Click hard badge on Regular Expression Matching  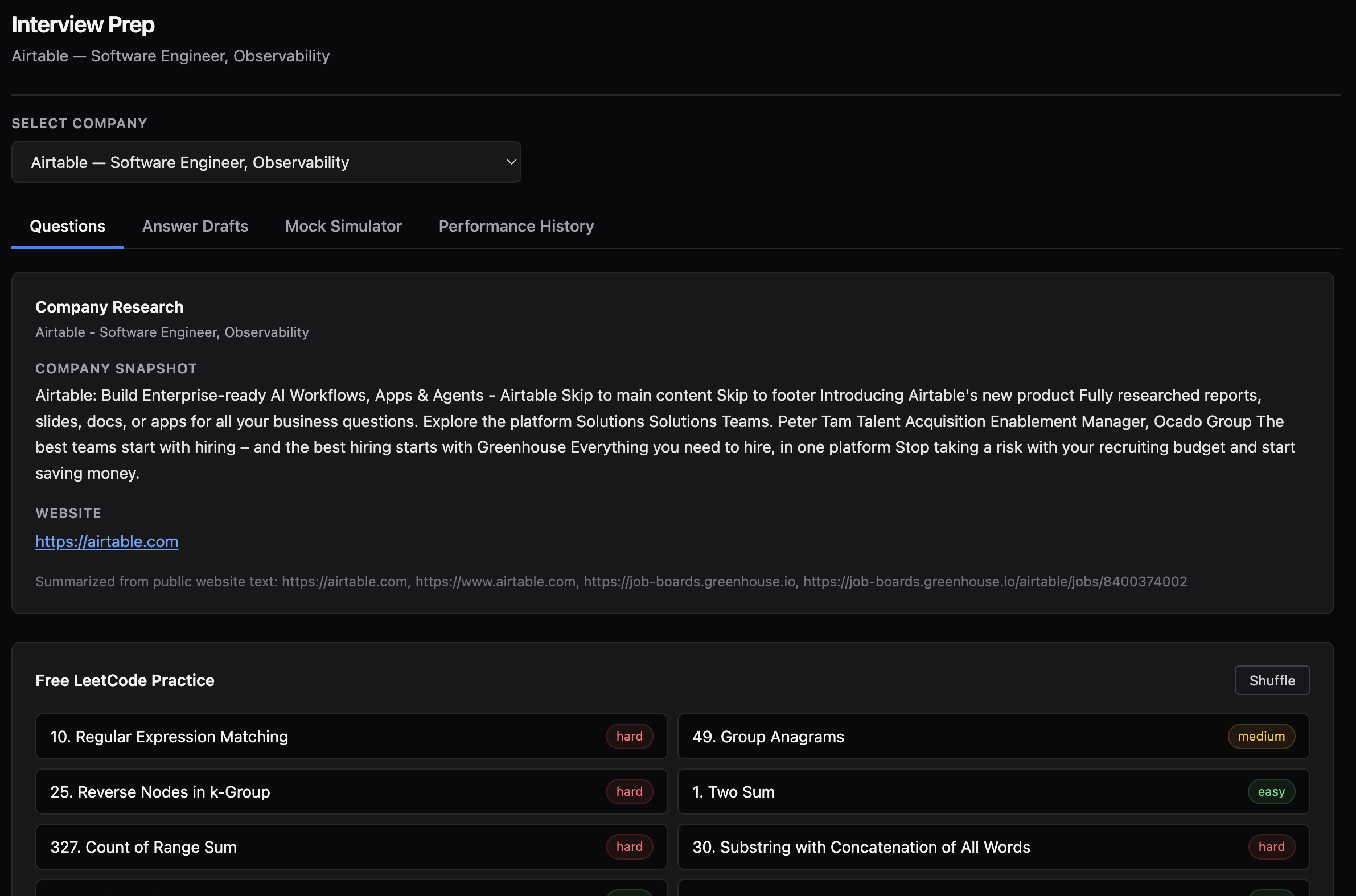coord(629,737)
